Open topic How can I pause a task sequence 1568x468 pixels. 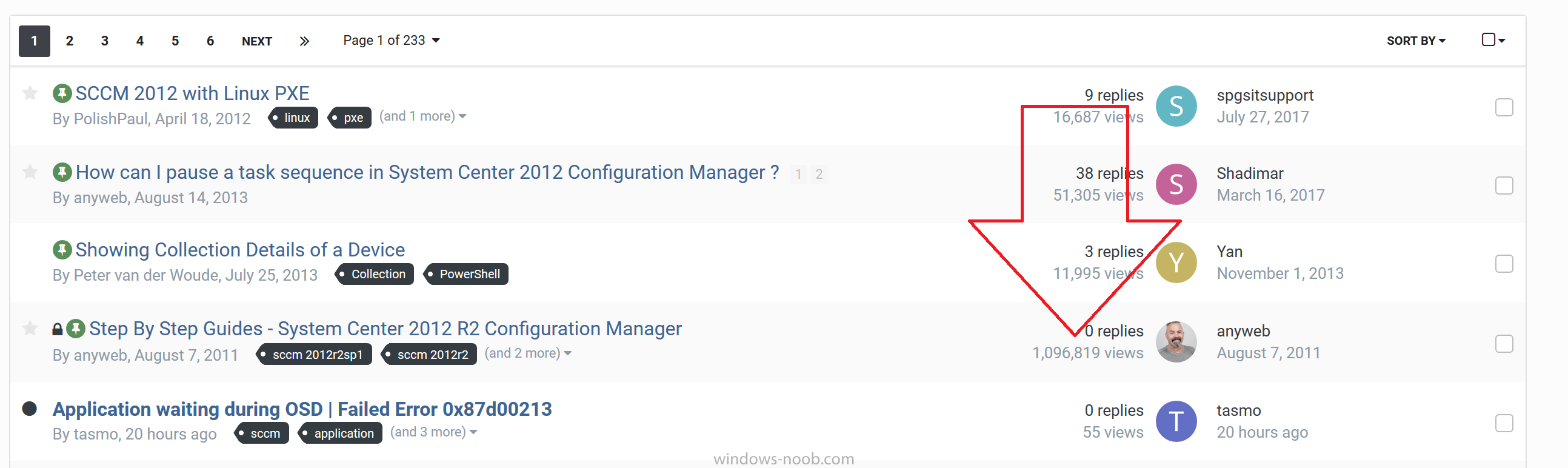tap(427, 172)
